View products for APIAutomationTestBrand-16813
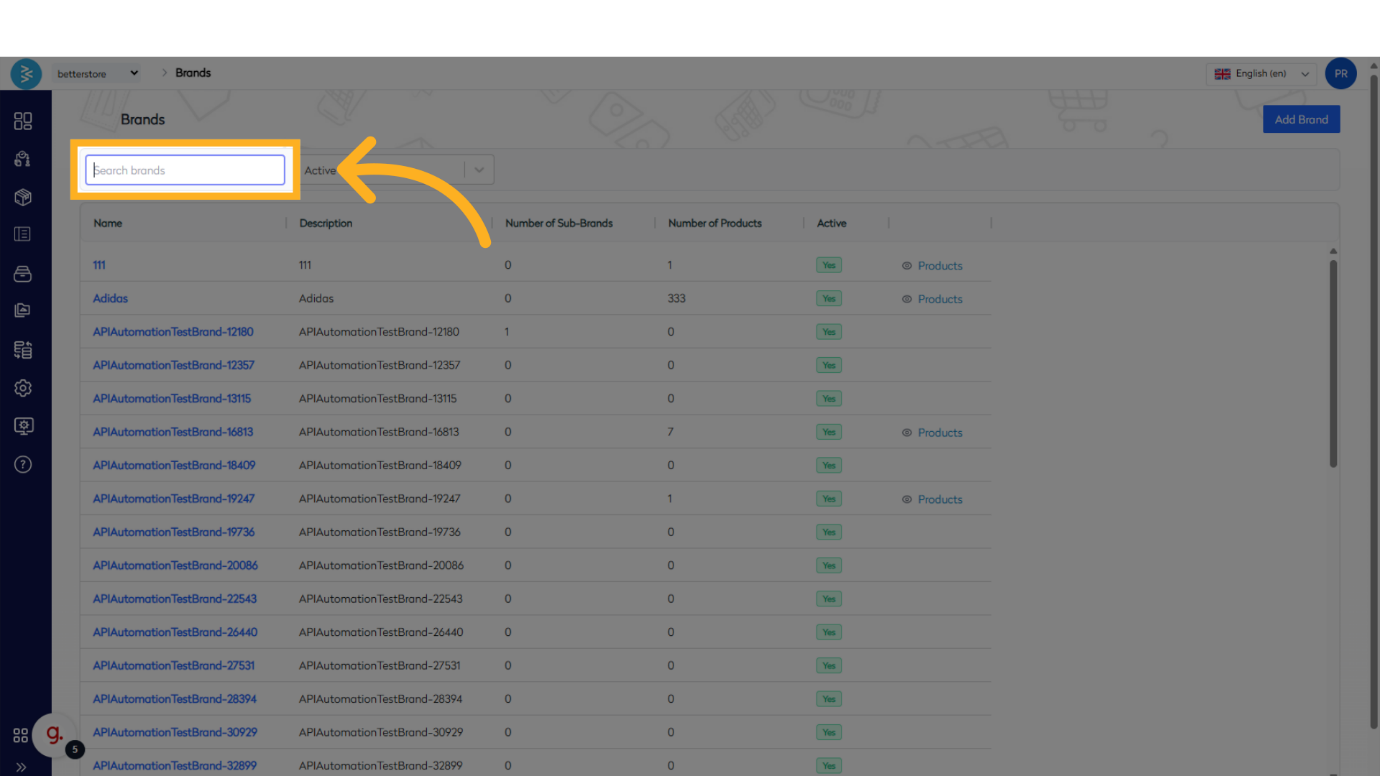Screen dimensions: 1380x776 [932, 433]
